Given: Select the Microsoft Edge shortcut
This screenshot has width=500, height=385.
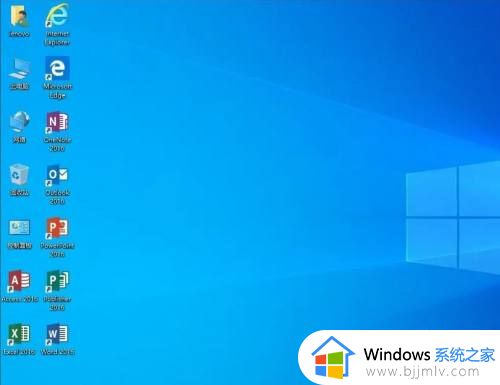Looking at the screenshot, I should pyautogui.click(x=57, y=68).
